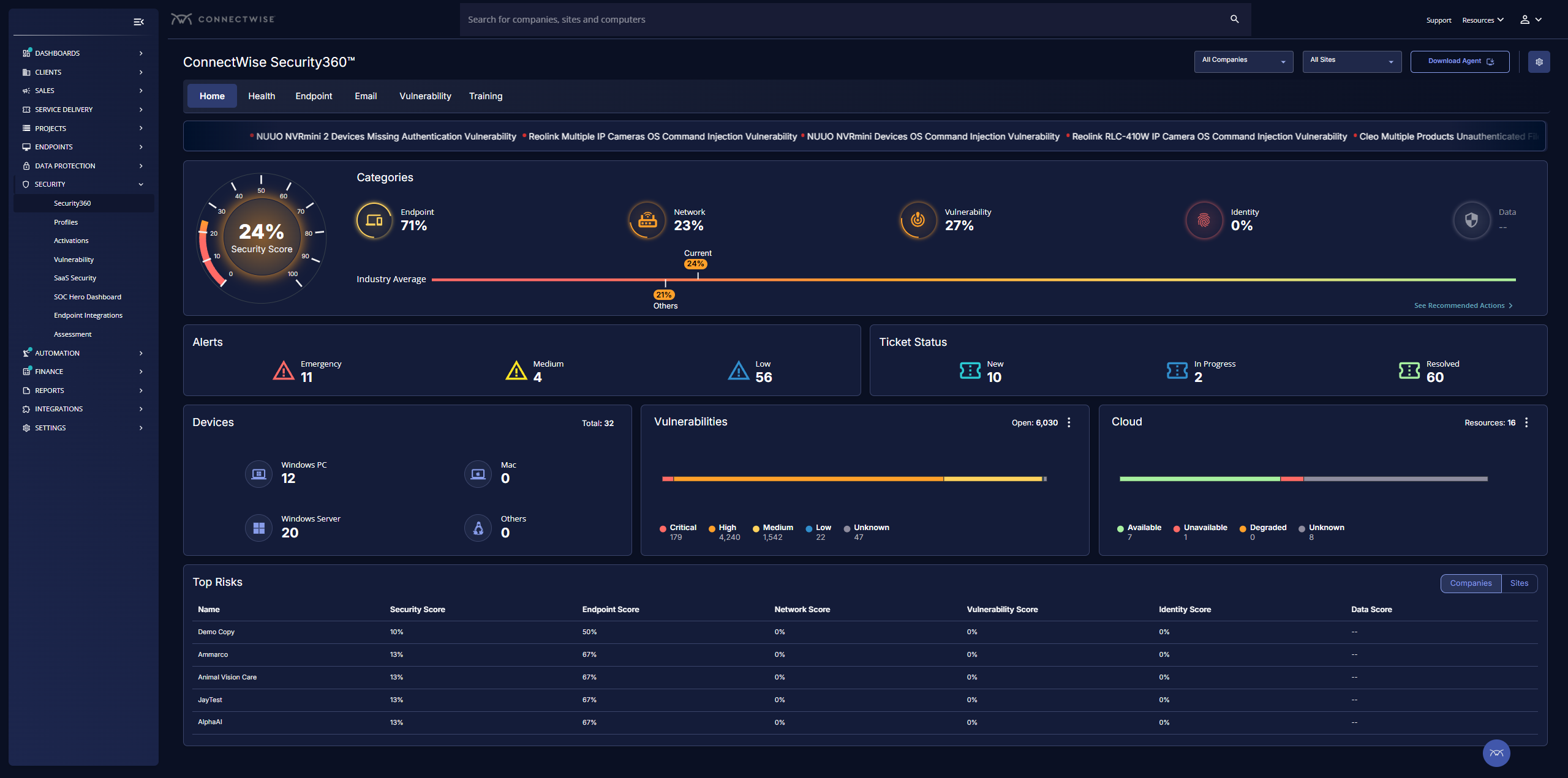Open the Vulnerabilities panel three-dot menu

point(1069,422)
